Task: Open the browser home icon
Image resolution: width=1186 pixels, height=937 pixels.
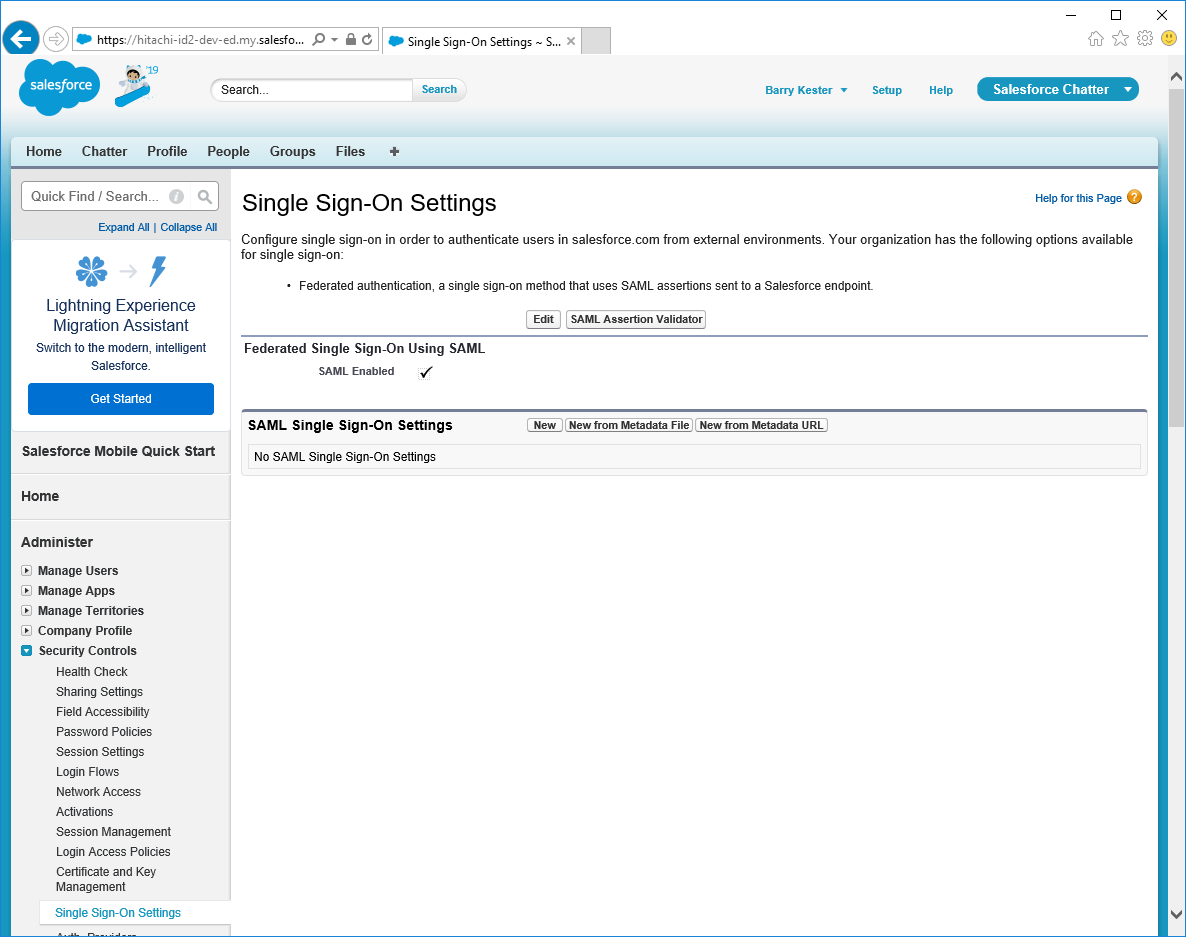Action: coord(1096,39)
